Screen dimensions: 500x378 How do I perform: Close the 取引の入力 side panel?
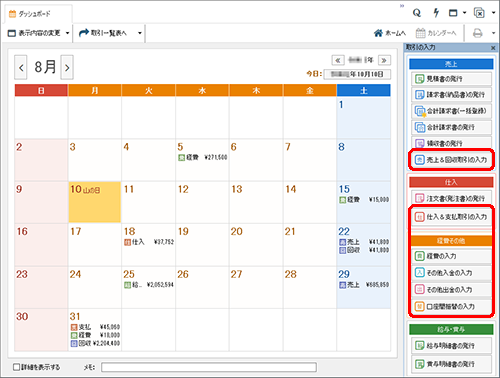[493, 48]
